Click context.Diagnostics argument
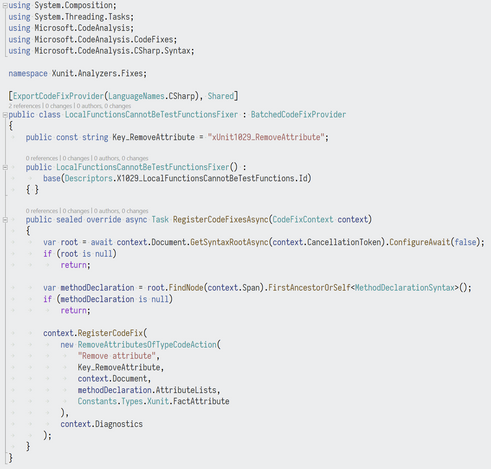Screen dimensions: 491x469 click(101, 424)
